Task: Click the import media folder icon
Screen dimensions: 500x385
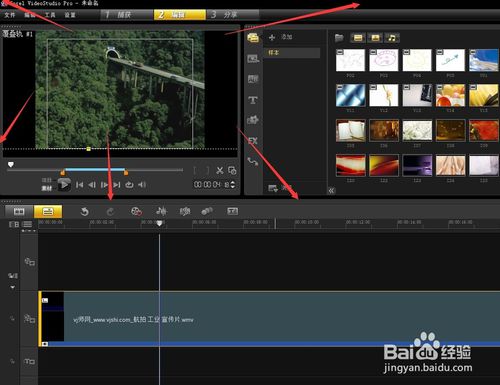Action: (339, 38)
